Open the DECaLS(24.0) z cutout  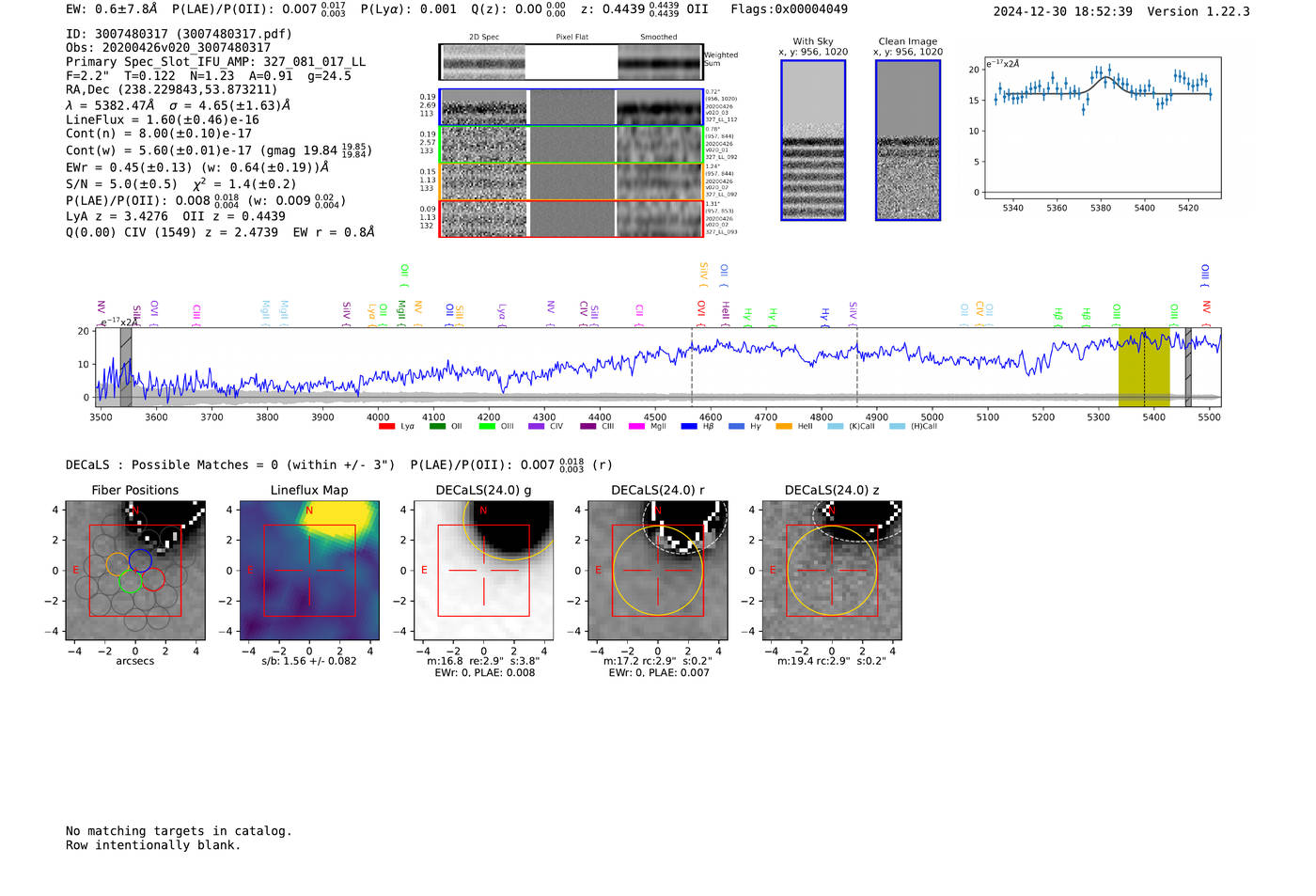(832, 571)
